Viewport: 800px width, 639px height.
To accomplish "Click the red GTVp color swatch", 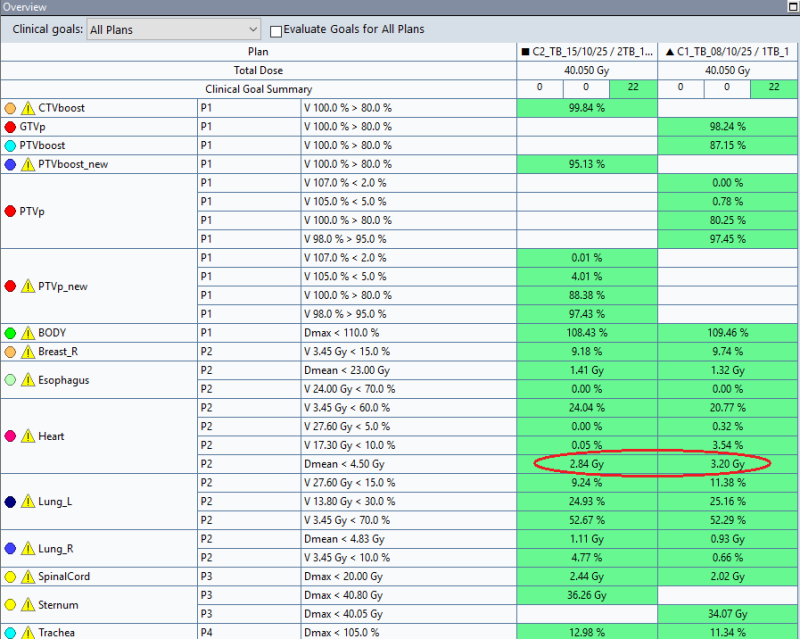I will [x=11, y=127].
